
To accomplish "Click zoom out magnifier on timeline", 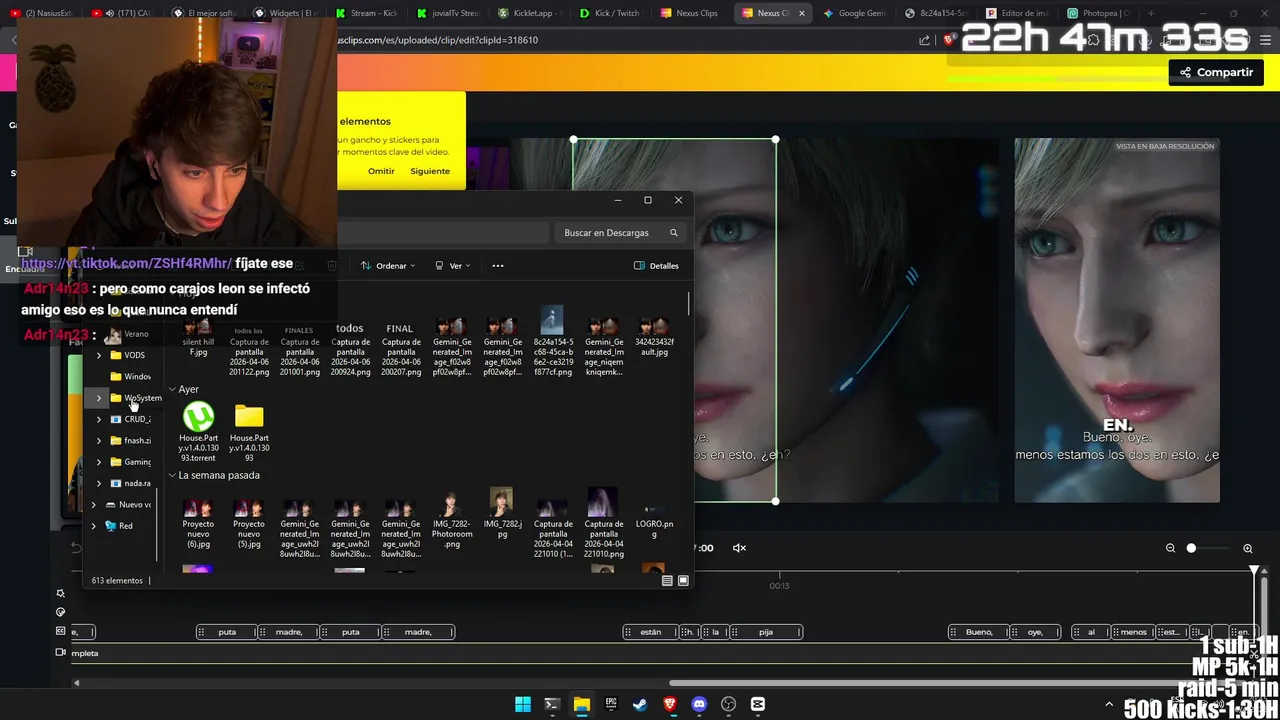I will pos(1170,548).
